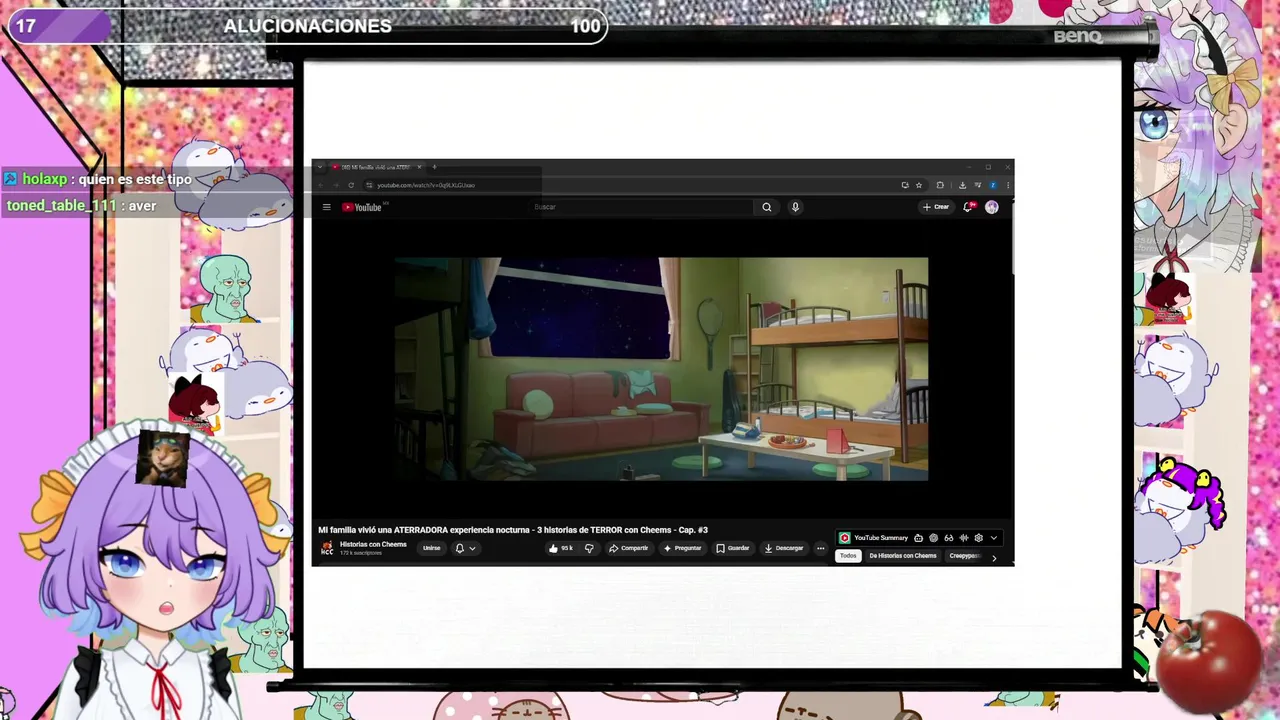Open the browser extensions puzzle icon
Image resolution: width=1280 pixels, height=720 pixels.
click(940, 185)
